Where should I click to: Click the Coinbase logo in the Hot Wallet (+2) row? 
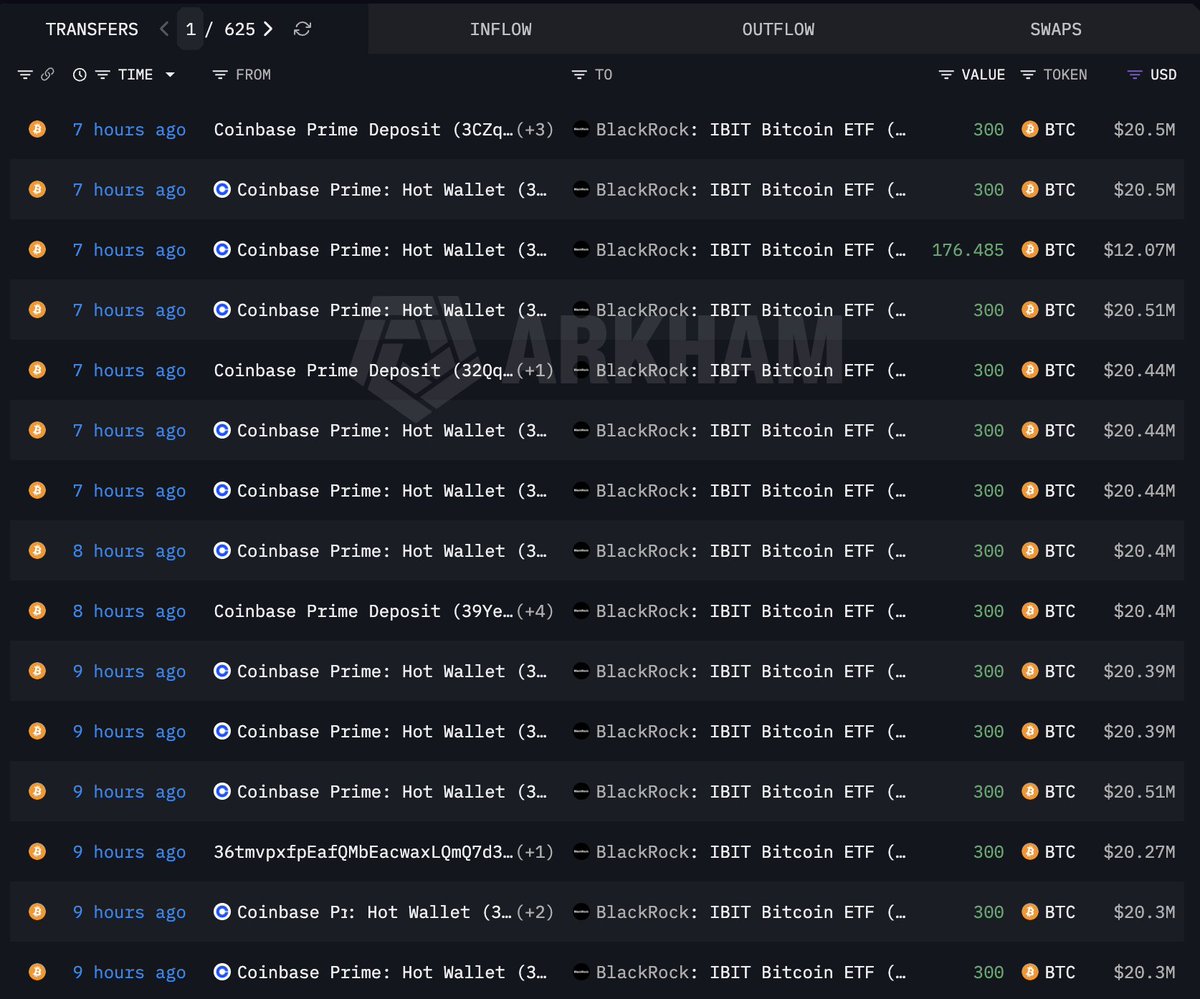click(222, 912)
